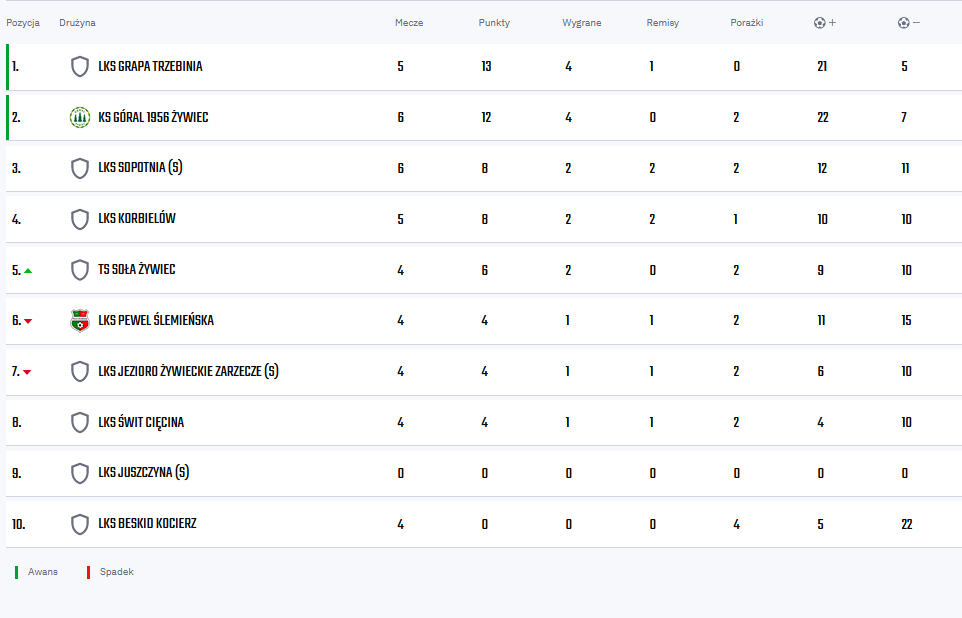
Task: Click shield icon beside TS Soła Żywiec
Action: tap(80, 270)
